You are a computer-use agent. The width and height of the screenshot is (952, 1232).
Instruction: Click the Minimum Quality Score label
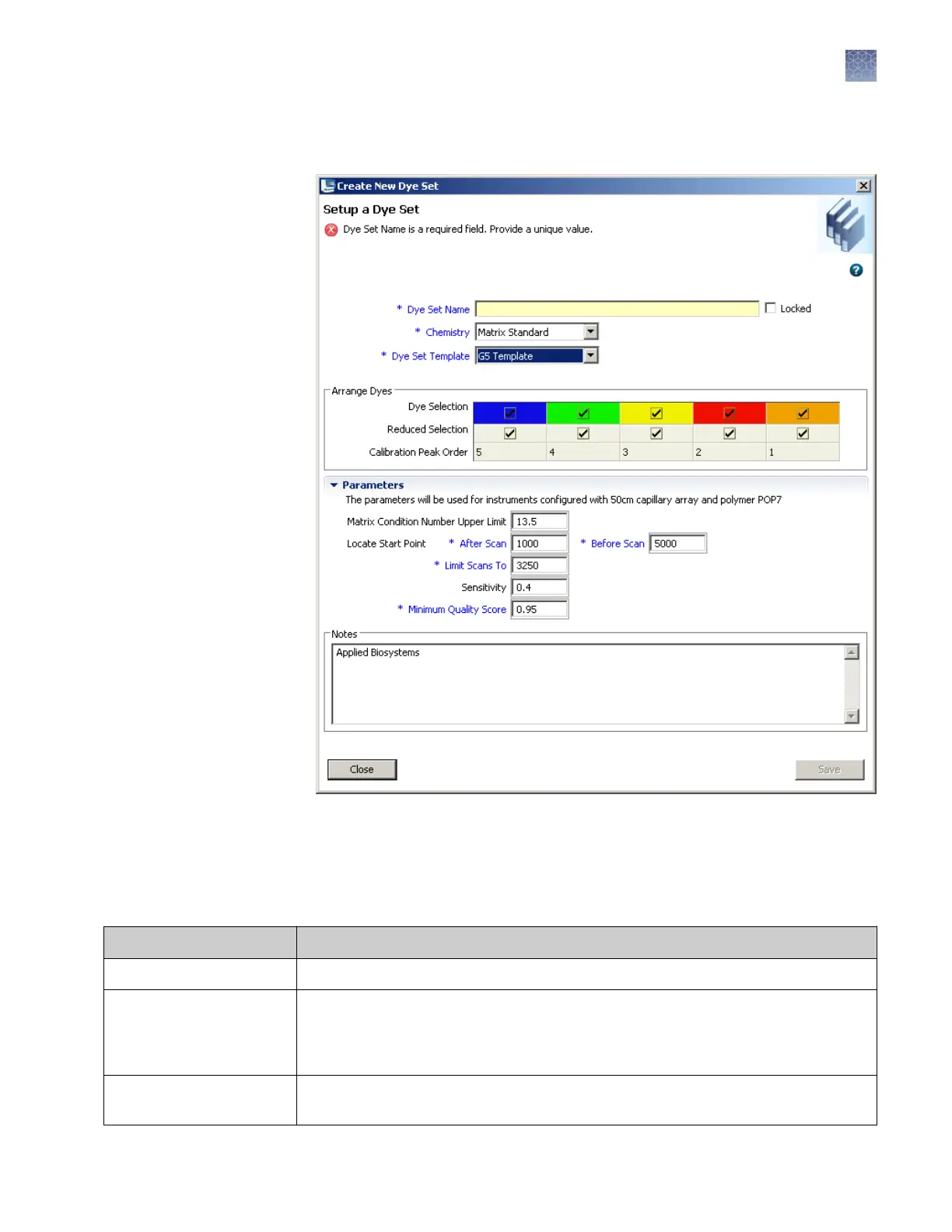[x=457, y=610]
